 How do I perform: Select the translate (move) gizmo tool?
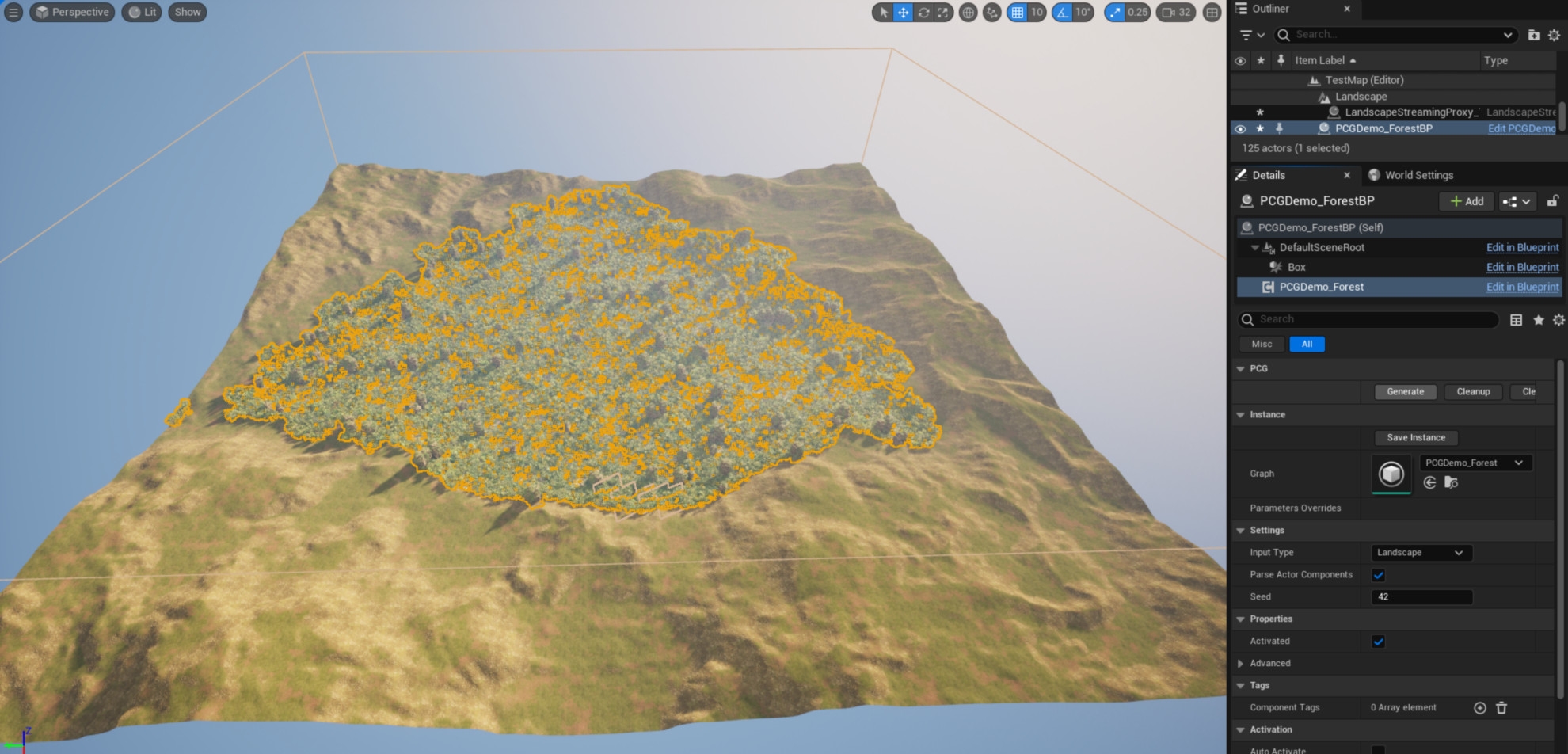coord(903,13)
